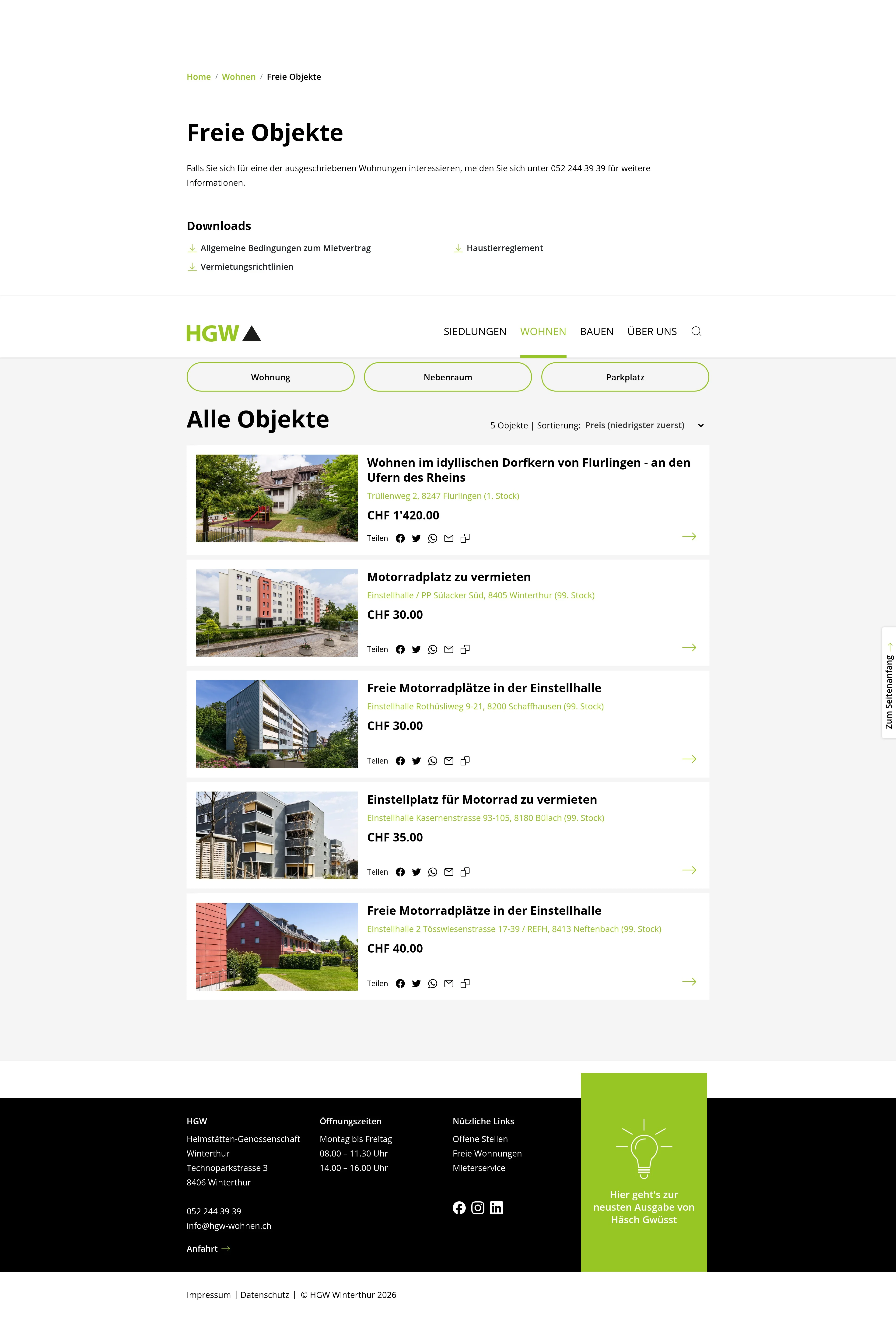The width and height of the screenshot is (896, 1318).
Task: Open 'Motorradplatz zu vermieten' listing title
Action: point(449,577)
